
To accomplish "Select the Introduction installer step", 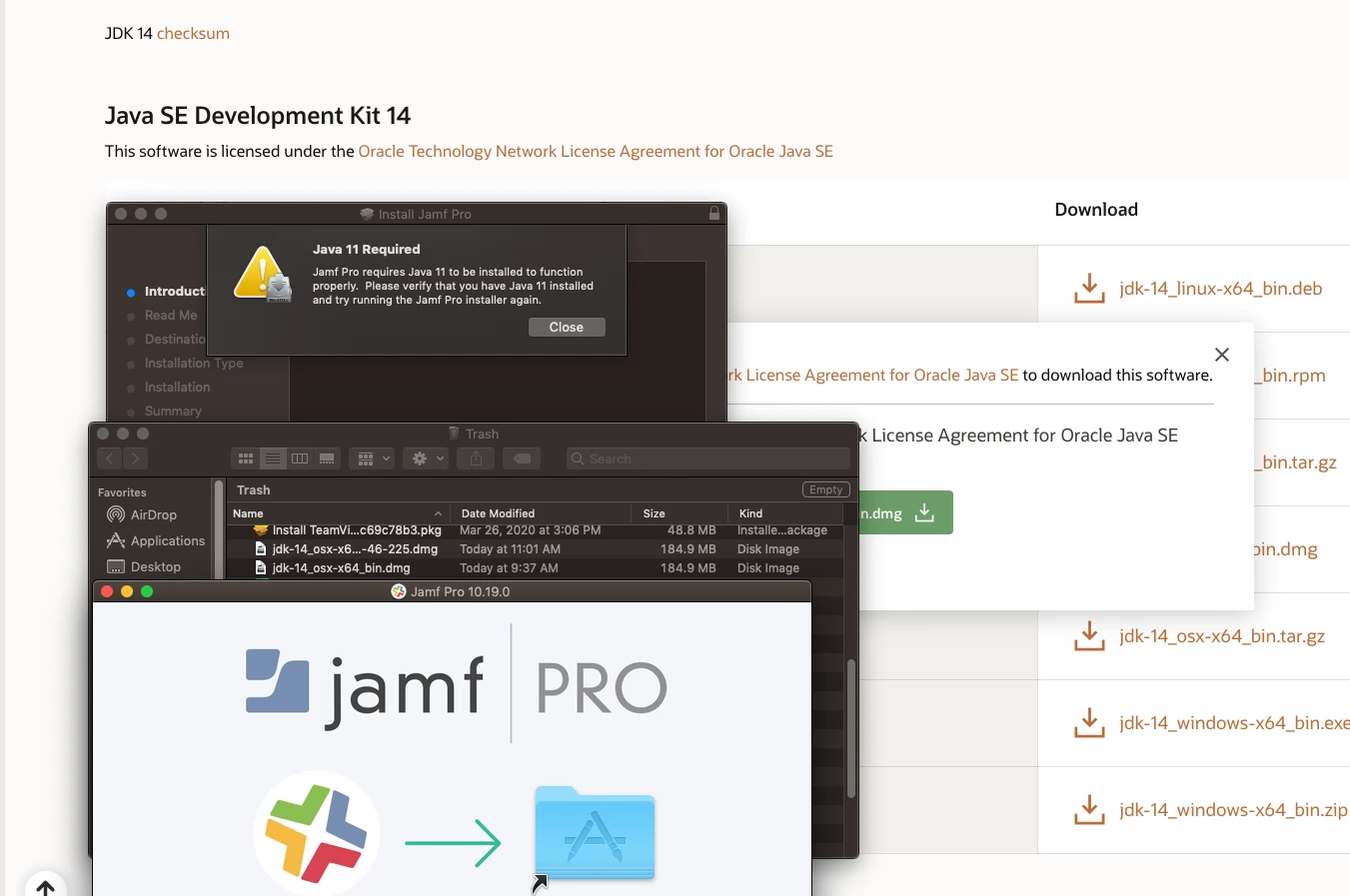I will coord(174,291).
